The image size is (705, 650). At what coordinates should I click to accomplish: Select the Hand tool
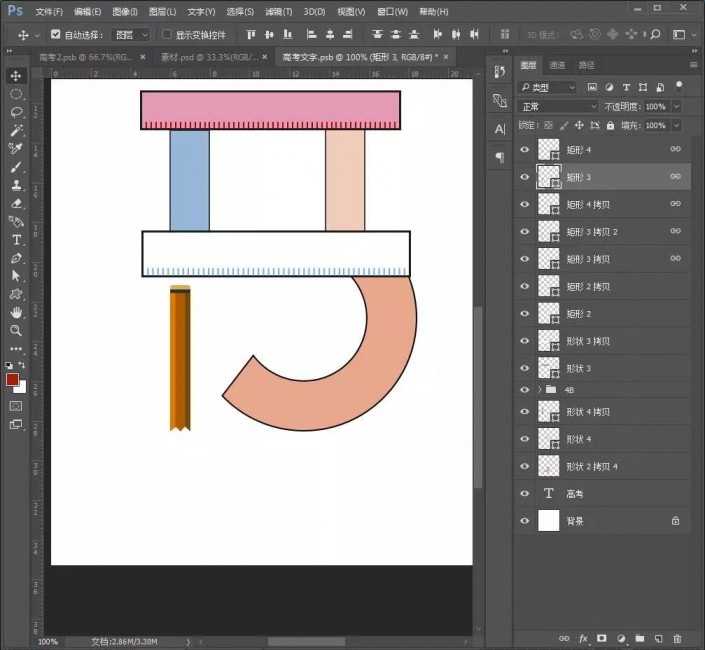tap(16, 312)
